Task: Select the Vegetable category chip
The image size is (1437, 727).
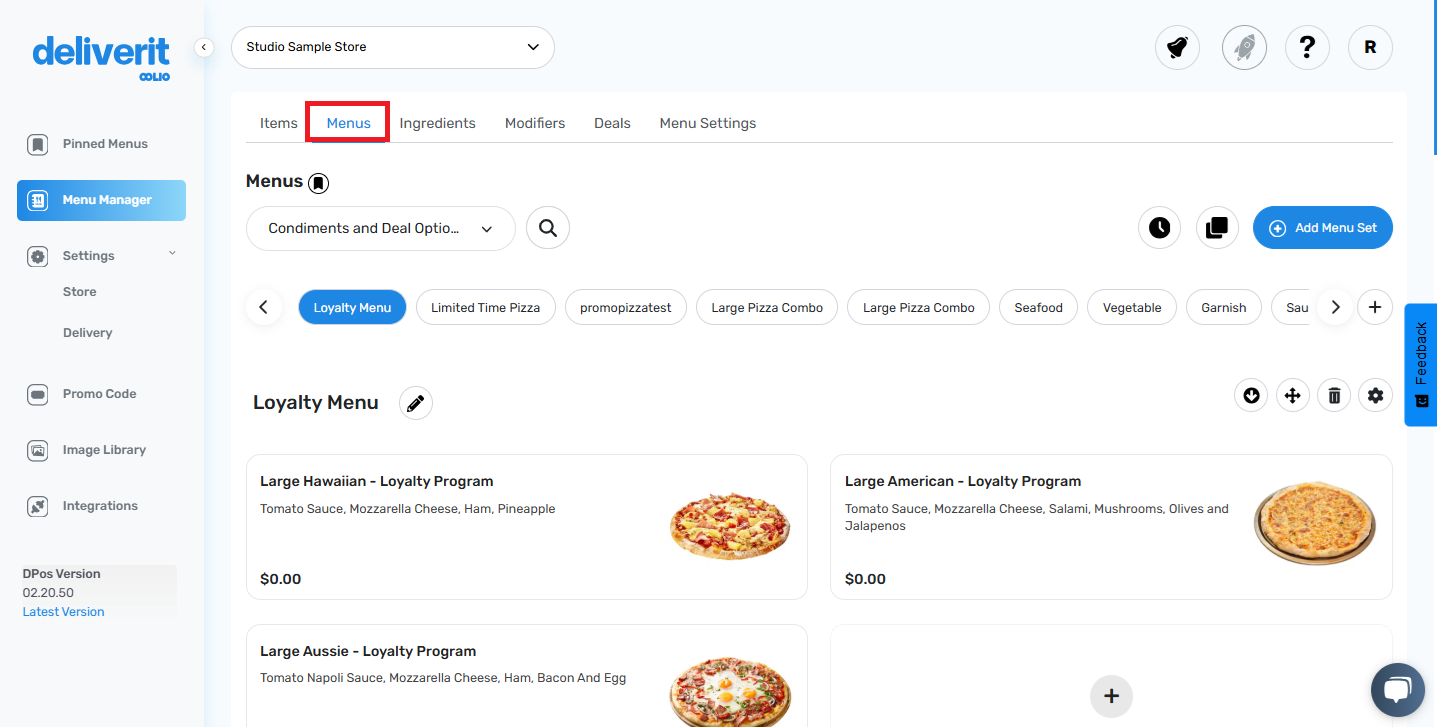Action: click(1132, 308)
